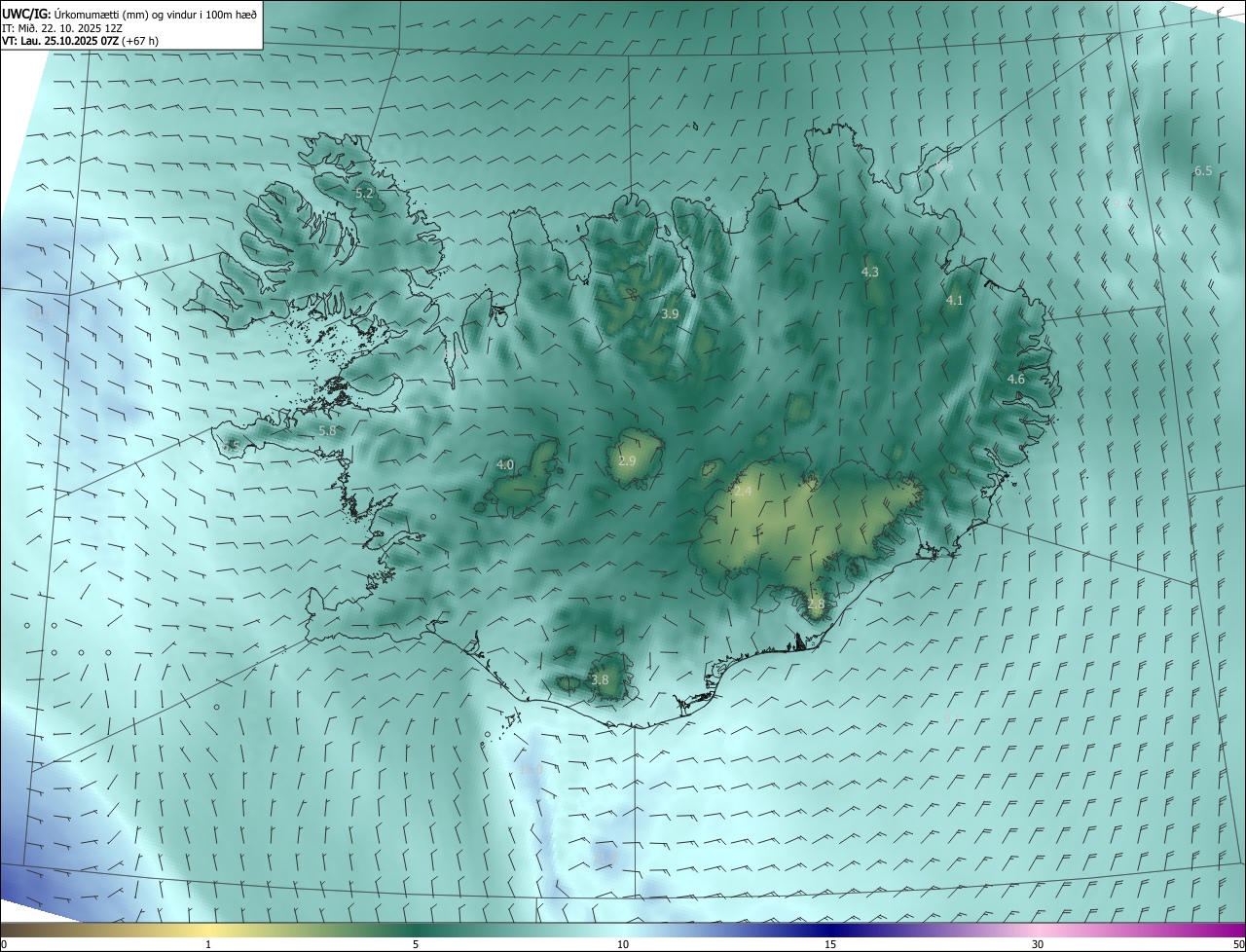Click the 5.2 value label in the Westfjords

tap(364, 194)
